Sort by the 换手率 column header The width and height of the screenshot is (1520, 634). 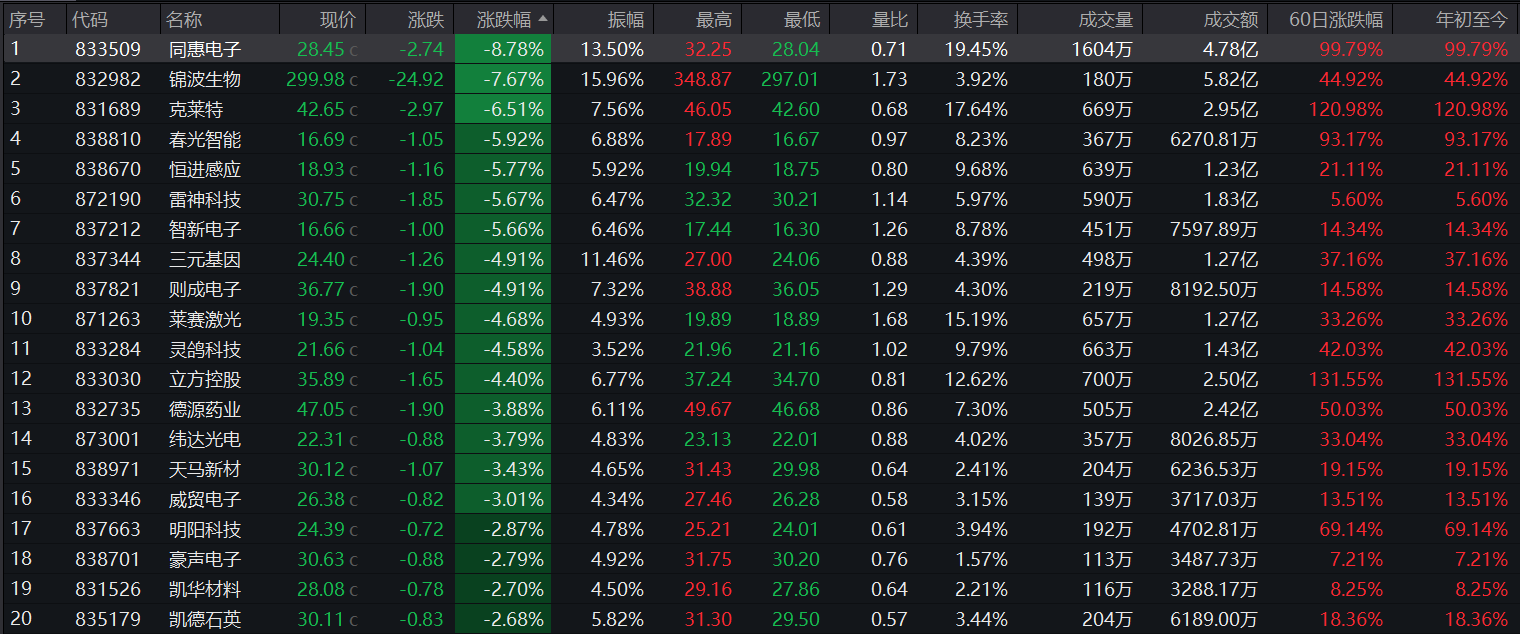point(982,19)
